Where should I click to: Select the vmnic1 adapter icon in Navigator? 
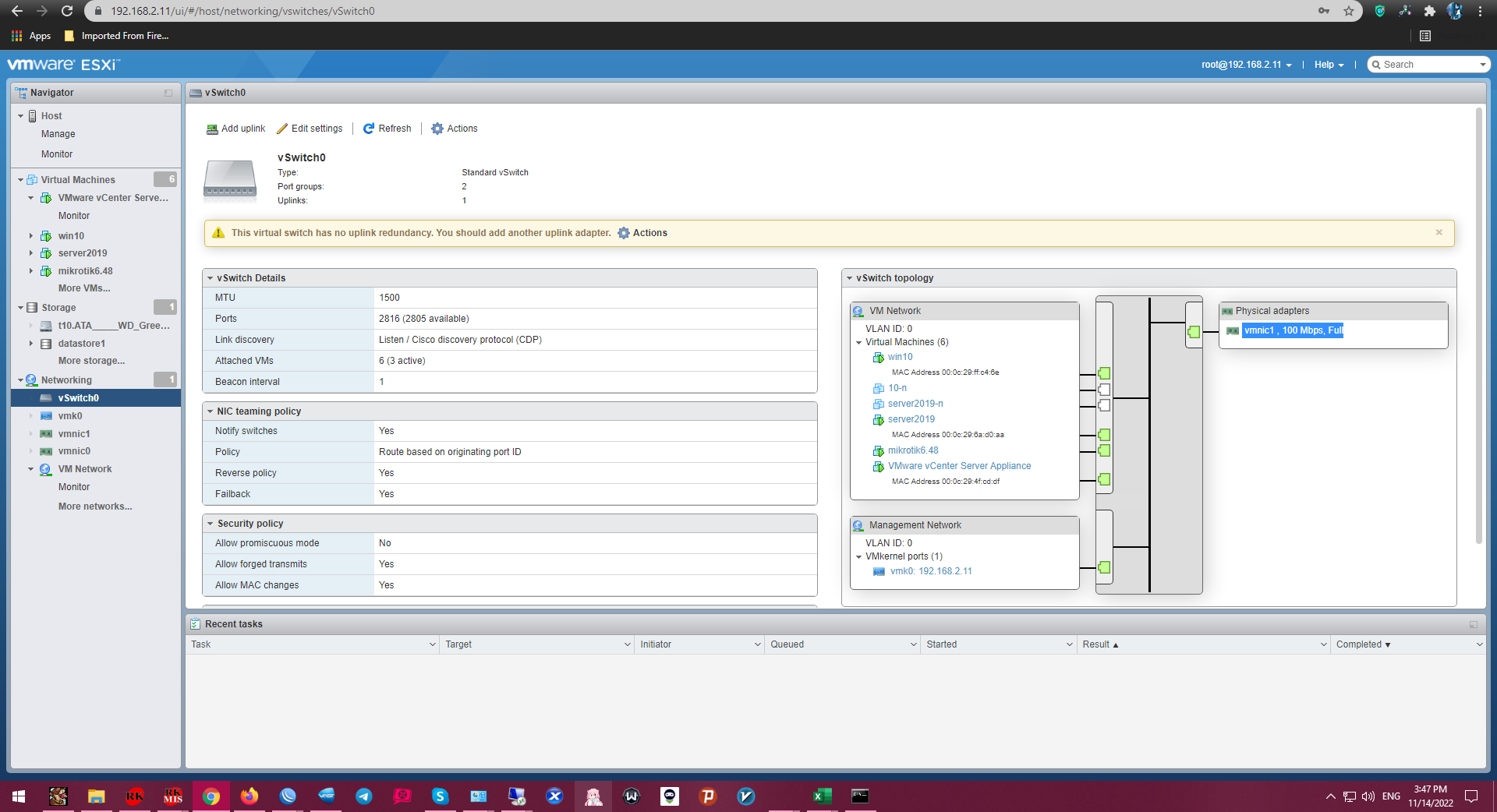(x=47, y=433)
